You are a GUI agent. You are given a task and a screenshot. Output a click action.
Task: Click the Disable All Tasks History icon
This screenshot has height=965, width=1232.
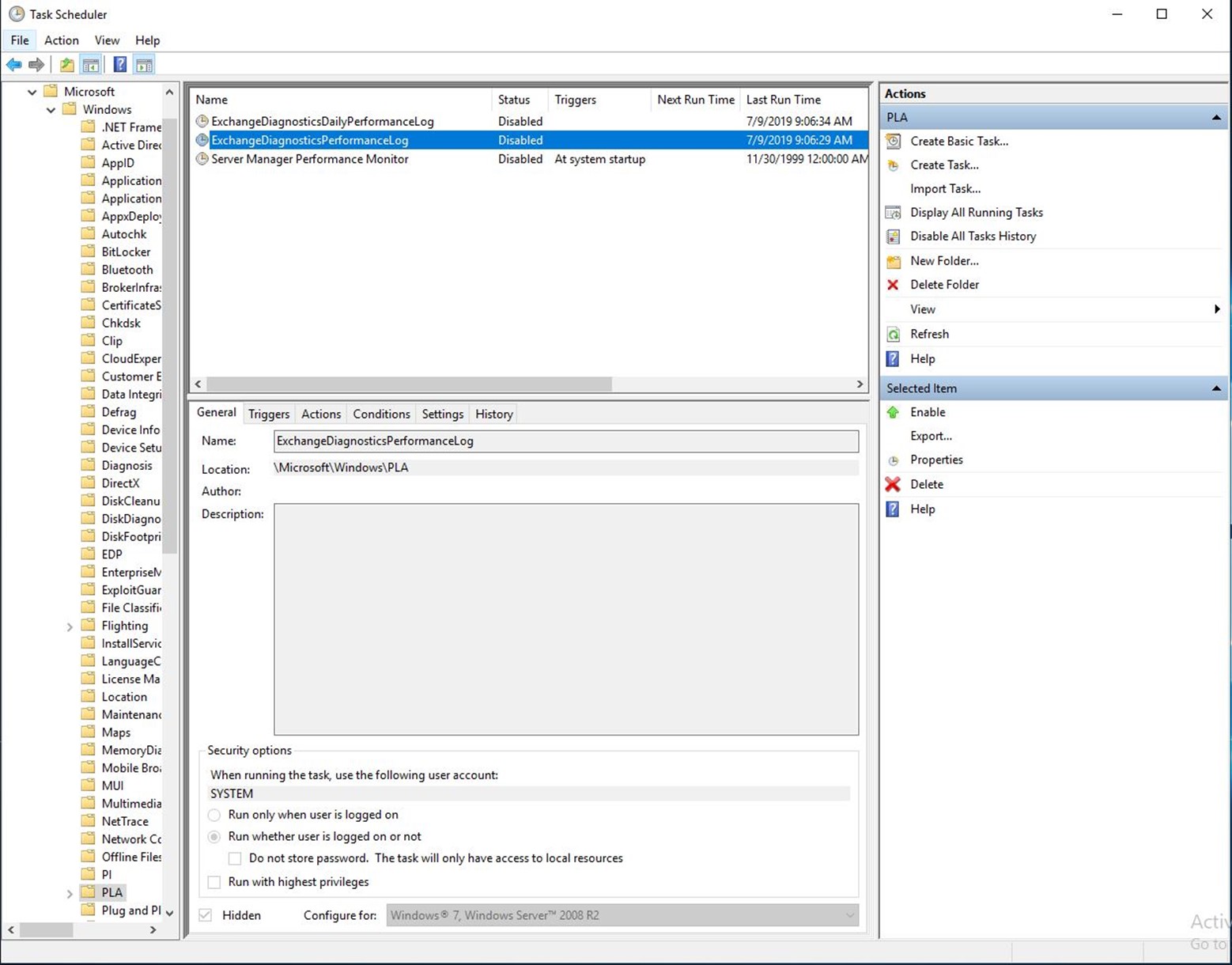click(x=894, y=236)
